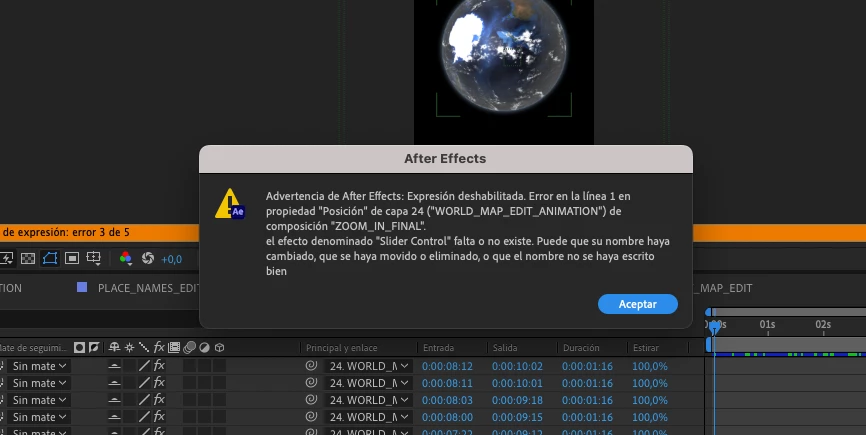866x435 pixels.
Task: Enable motion blur on the 0:00:08:12 layer
Action: click(190, 365)
